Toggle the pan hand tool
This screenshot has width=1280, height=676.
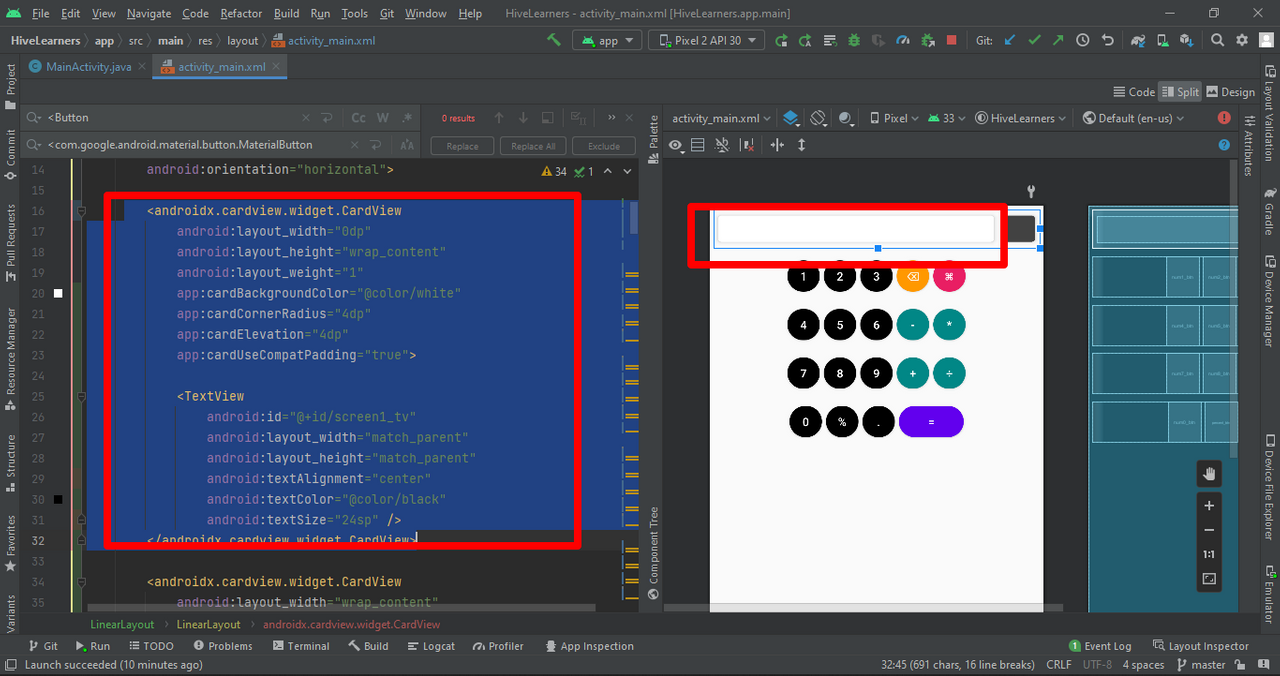[x=1209, y=473]
